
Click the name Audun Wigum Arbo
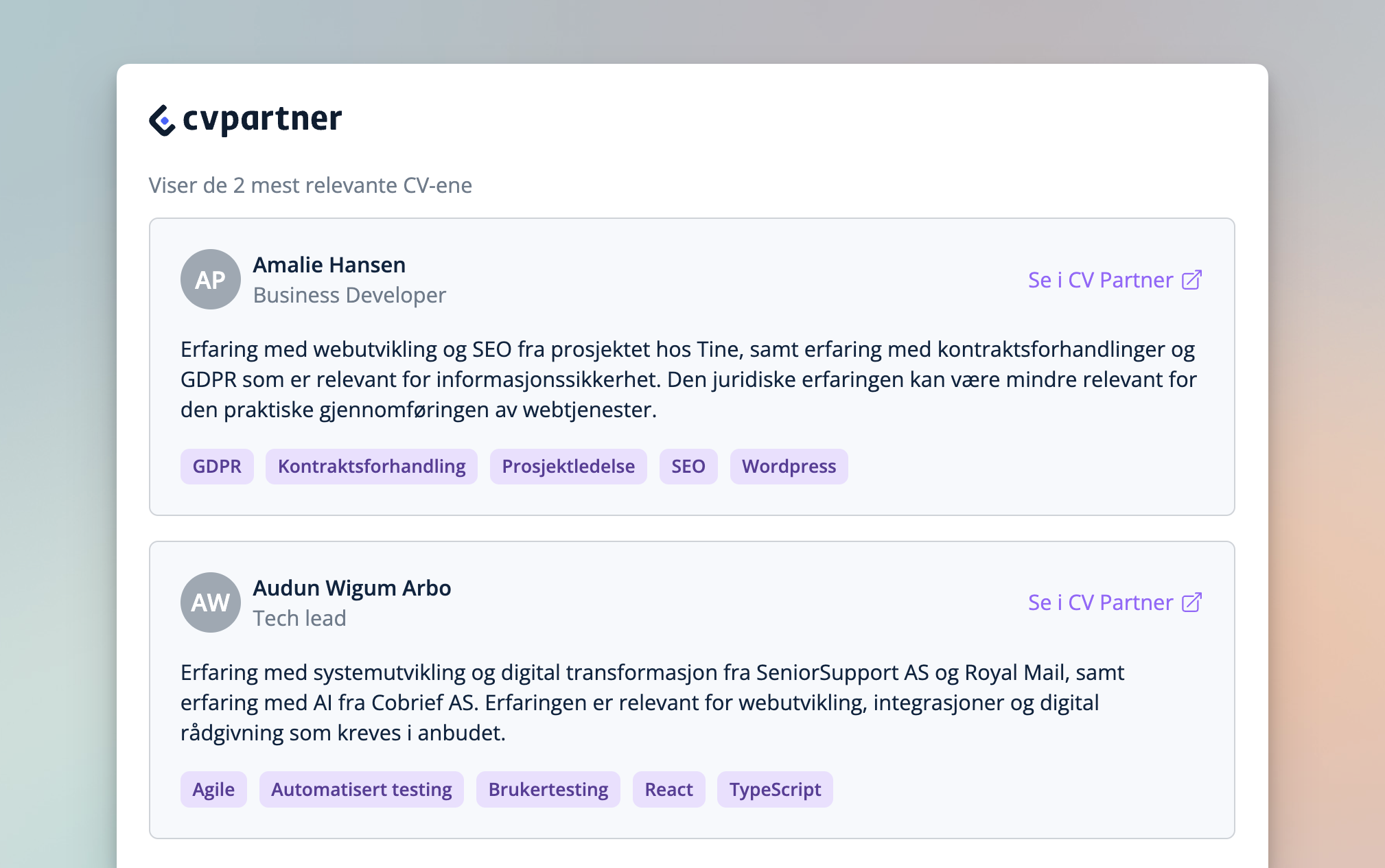point(351,588)
